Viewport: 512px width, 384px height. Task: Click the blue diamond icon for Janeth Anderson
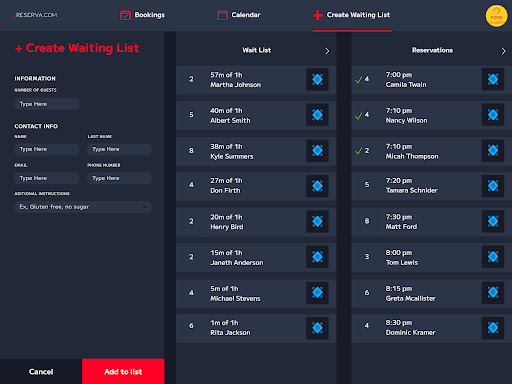[317, 257]
